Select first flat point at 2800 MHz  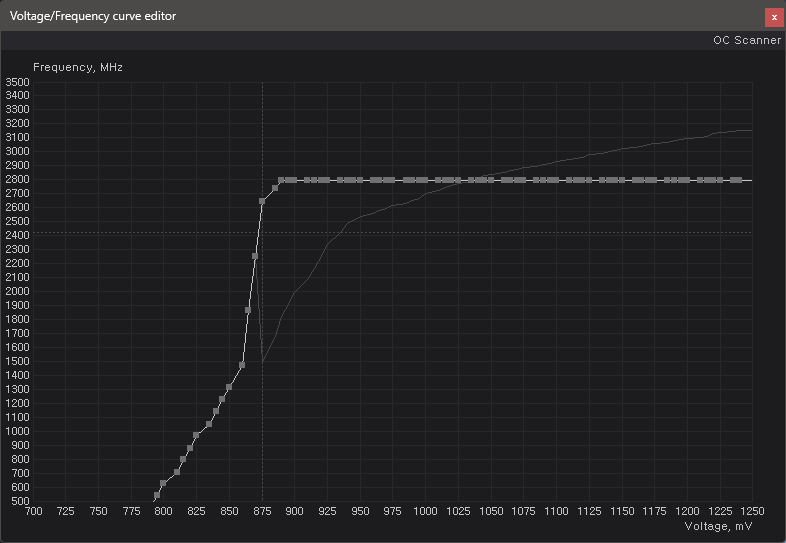281,180
